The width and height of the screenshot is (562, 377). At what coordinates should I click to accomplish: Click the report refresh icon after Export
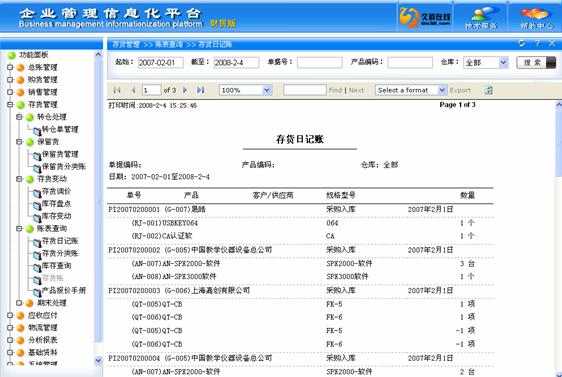[x=489, y=90]
